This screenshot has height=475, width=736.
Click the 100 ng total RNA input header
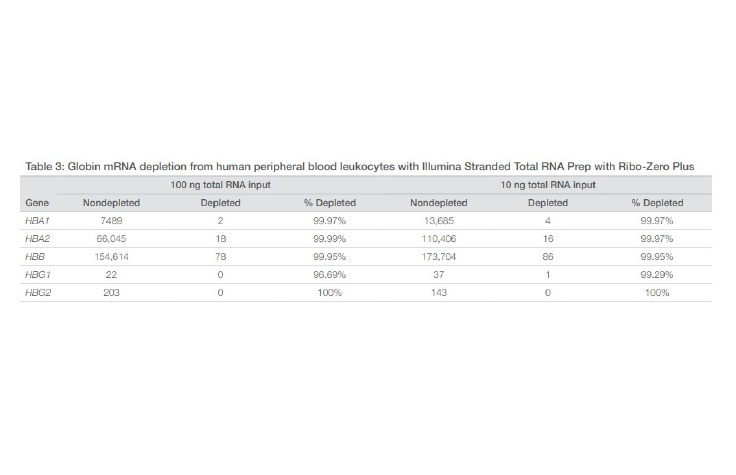pyautogui.click(x=220, y=185)
